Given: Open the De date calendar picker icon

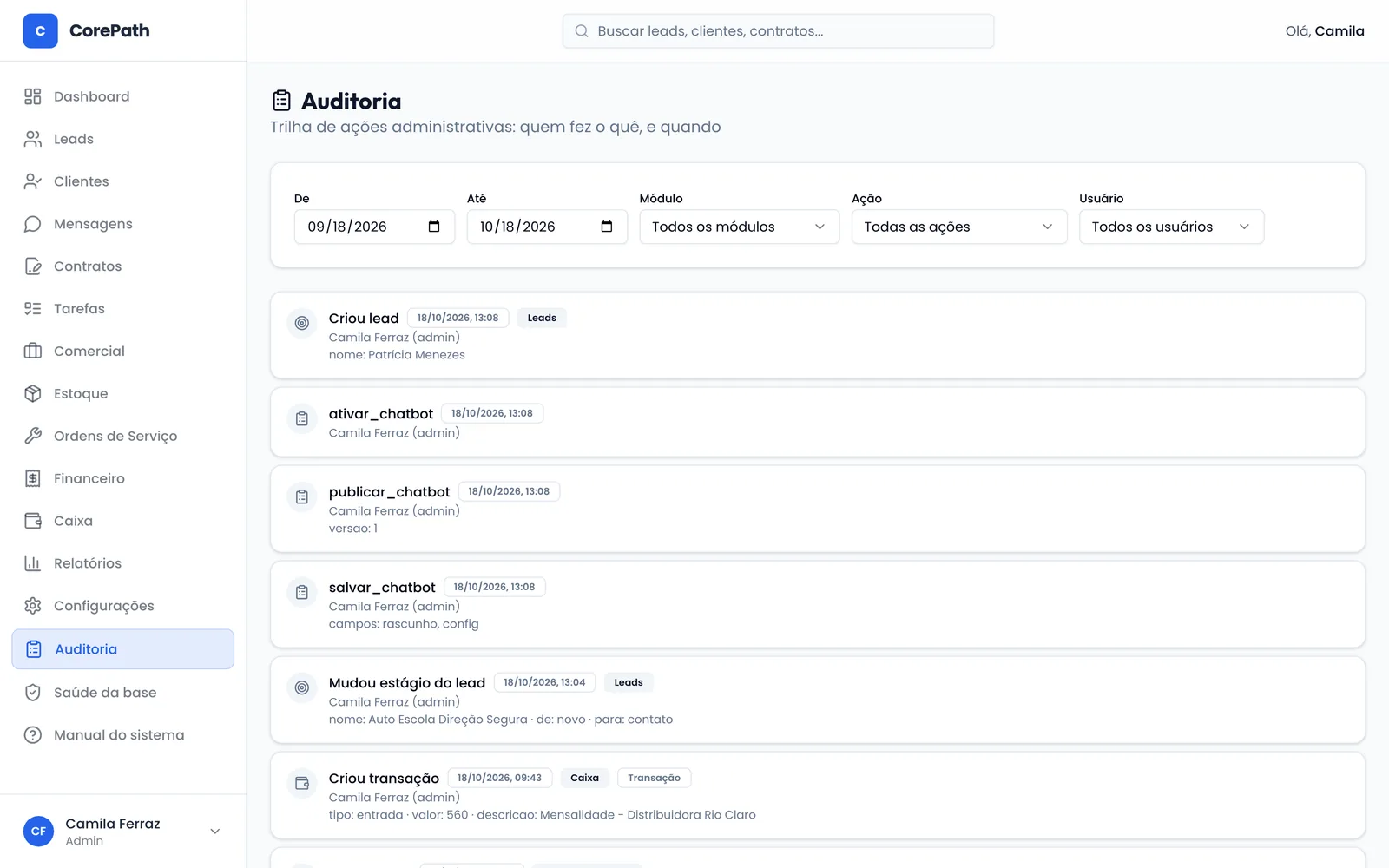Looking at the screenshot, I should (x=434, y=227).
